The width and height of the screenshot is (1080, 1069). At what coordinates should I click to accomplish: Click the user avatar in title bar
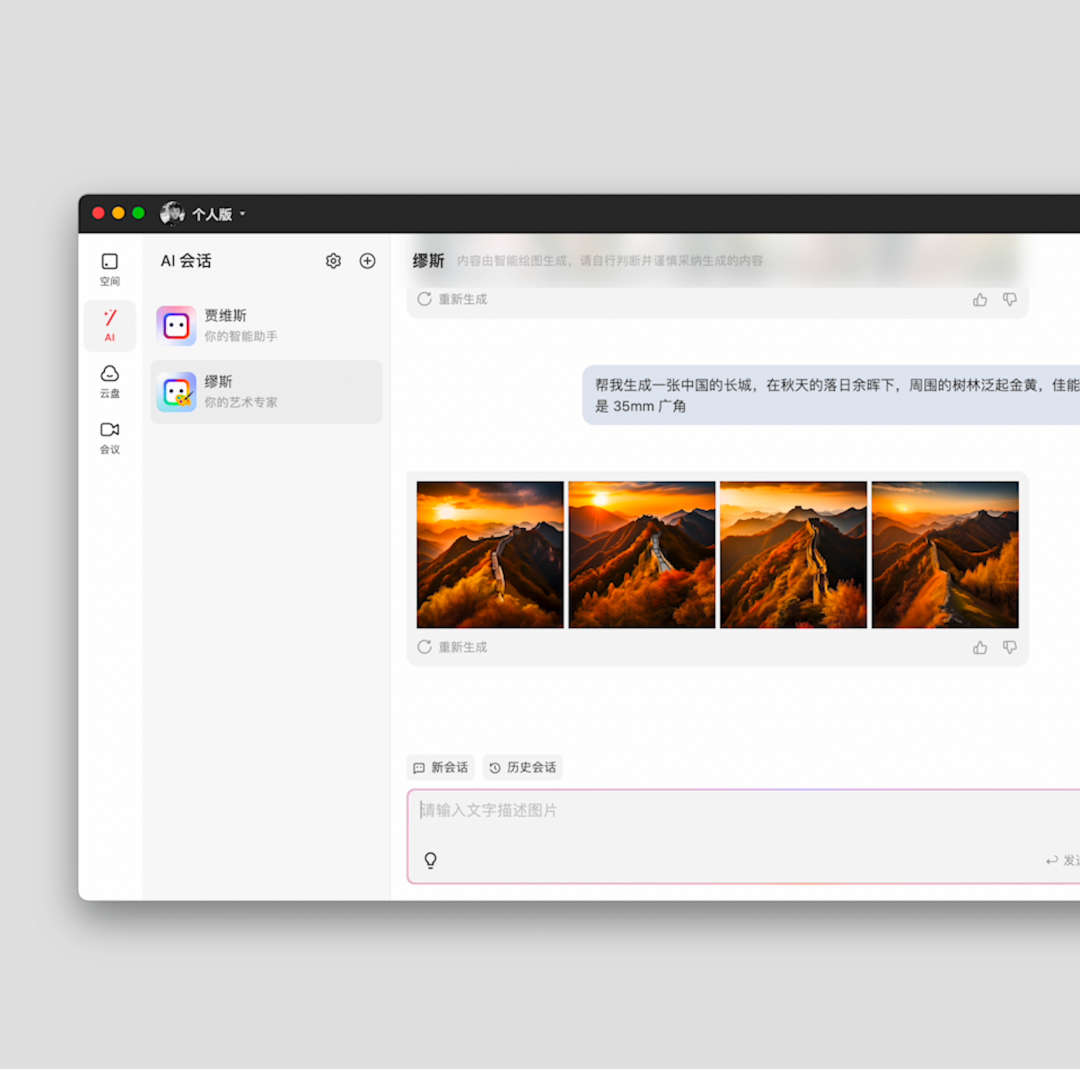172,213
